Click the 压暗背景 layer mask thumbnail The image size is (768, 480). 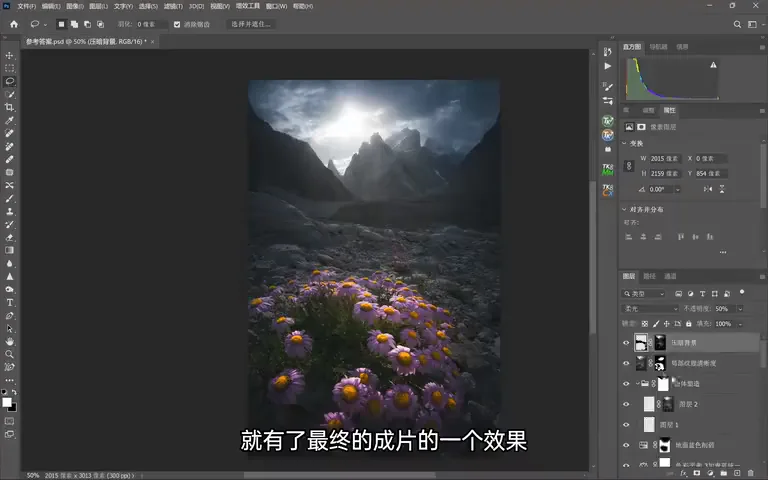click(660, 342)
